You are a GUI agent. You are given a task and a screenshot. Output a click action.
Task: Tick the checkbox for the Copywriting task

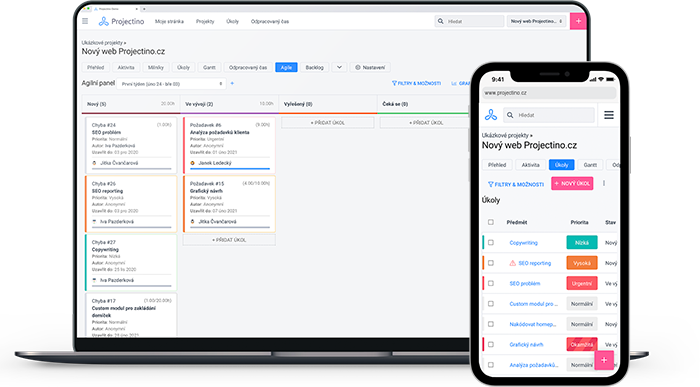pyautogui.click(x=491, y=243)
